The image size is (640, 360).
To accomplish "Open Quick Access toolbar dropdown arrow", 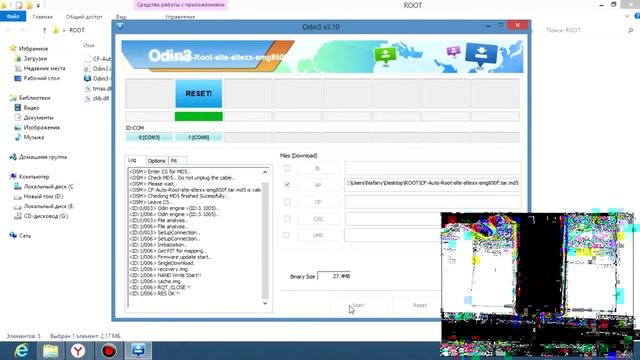I will (38, 5).
